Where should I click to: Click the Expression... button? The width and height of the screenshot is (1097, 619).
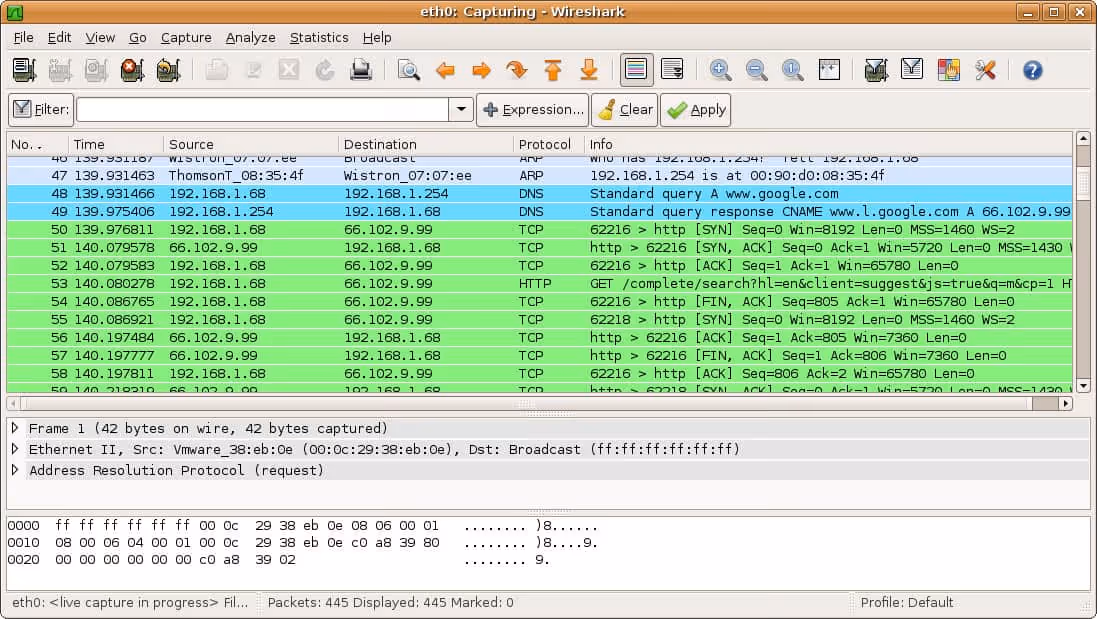coord(532,110)
